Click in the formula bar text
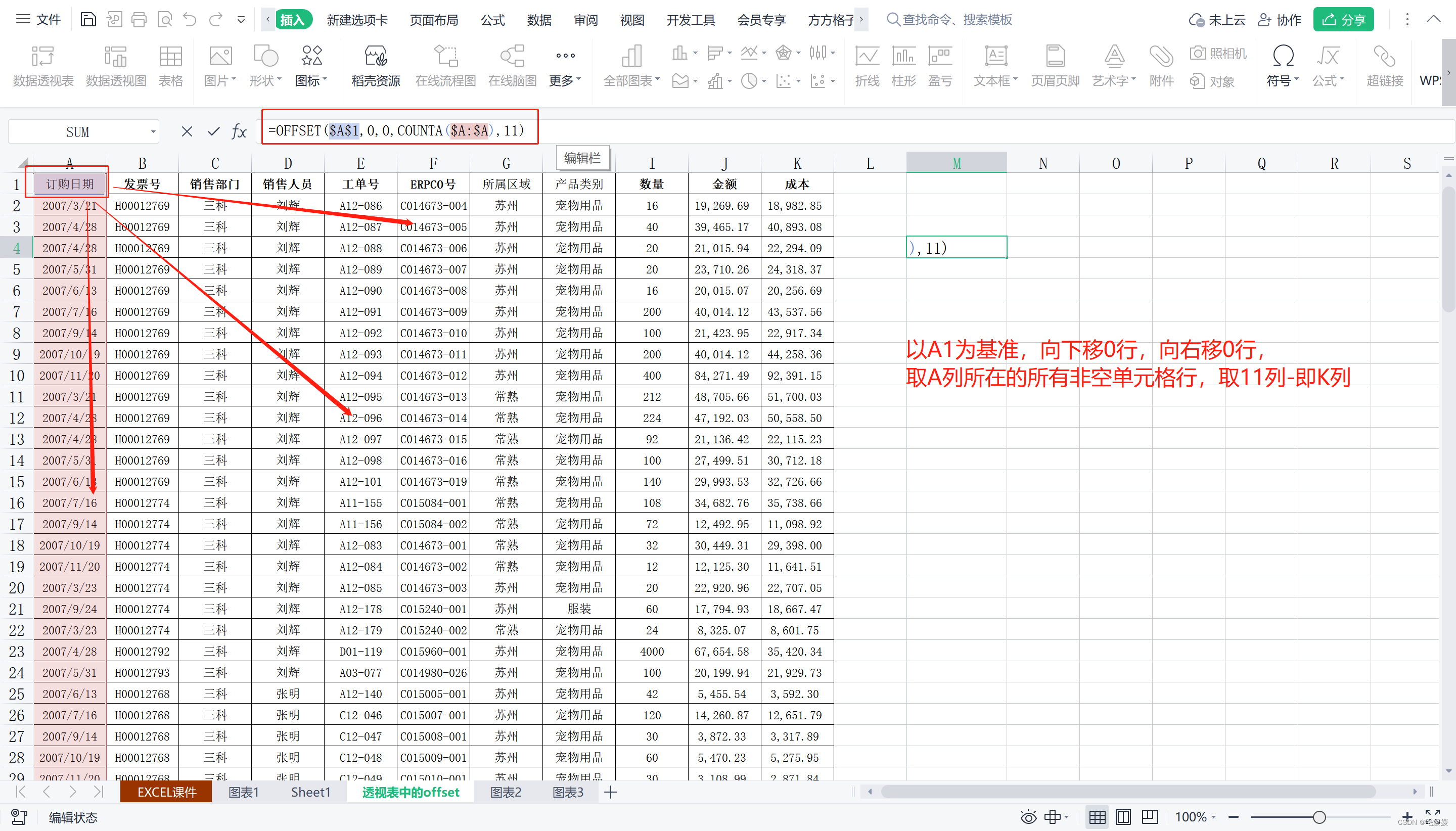The width and height of the screenshot is (1456, 831). pyautogui.click(x=396, y=131)
